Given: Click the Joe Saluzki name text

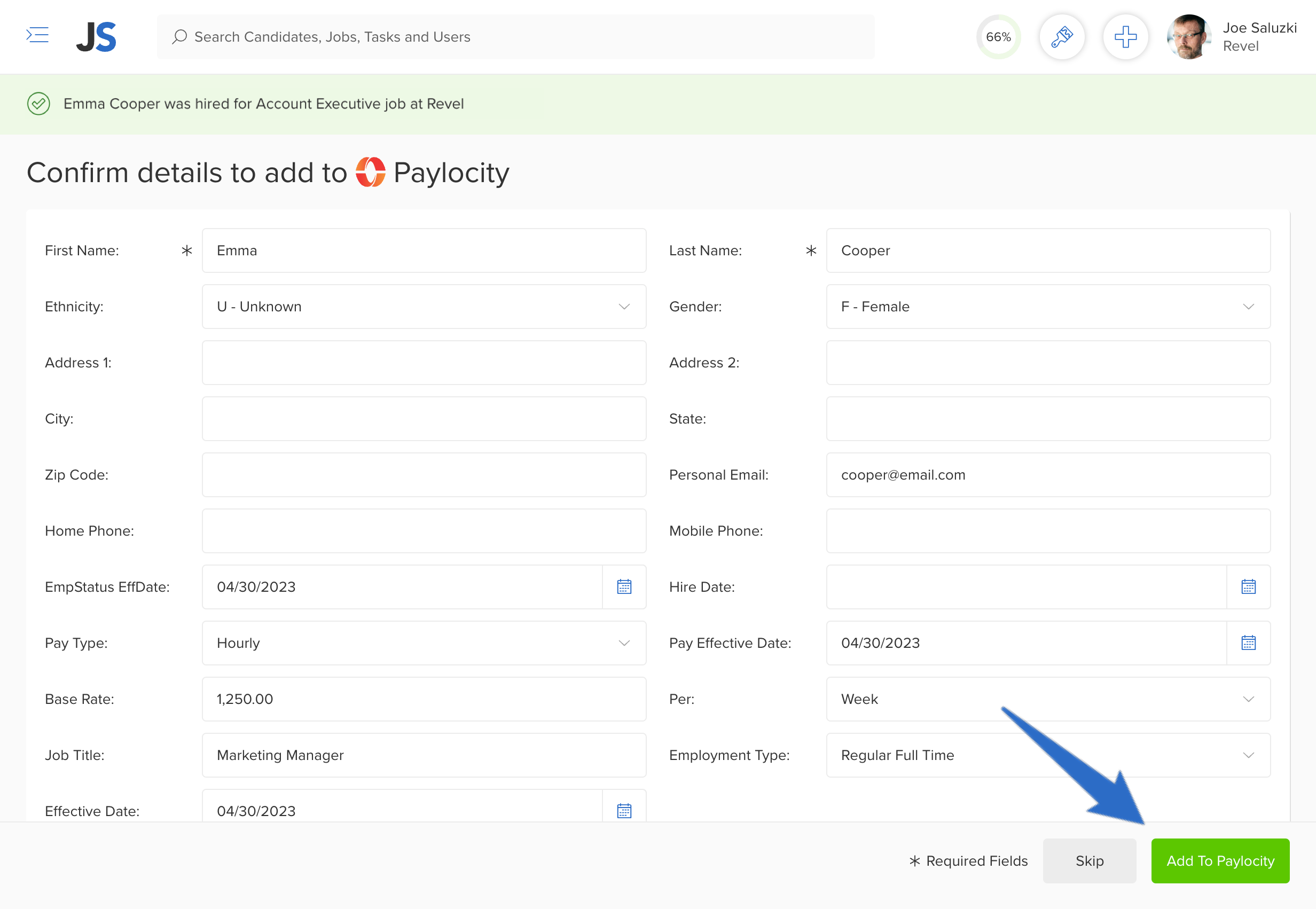Looking at the screenshot, I should coord(1259,28).
